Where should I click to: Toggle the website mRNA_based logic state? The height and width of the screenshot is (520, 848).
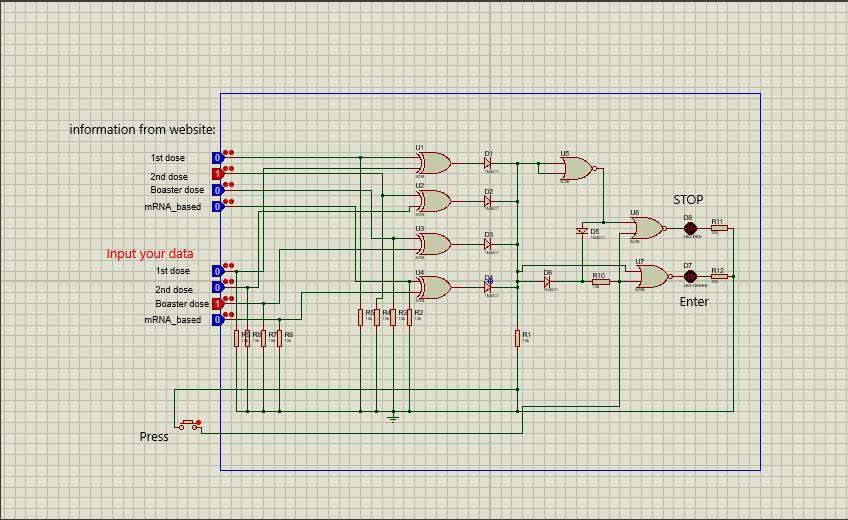pyautogui.click(x=217, y=206)
